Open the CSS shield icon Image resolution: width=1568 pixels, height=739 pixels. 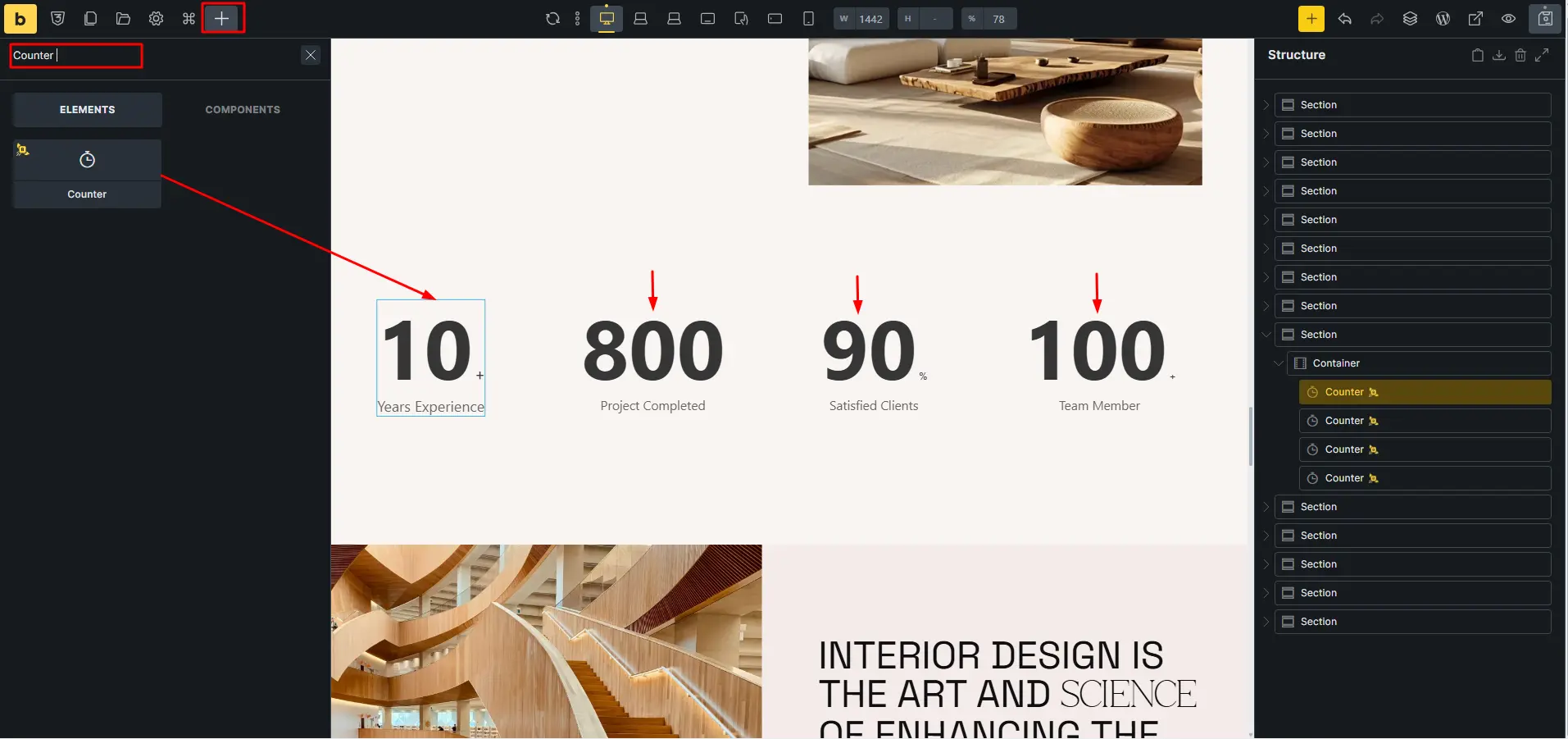tap(57, 18)
